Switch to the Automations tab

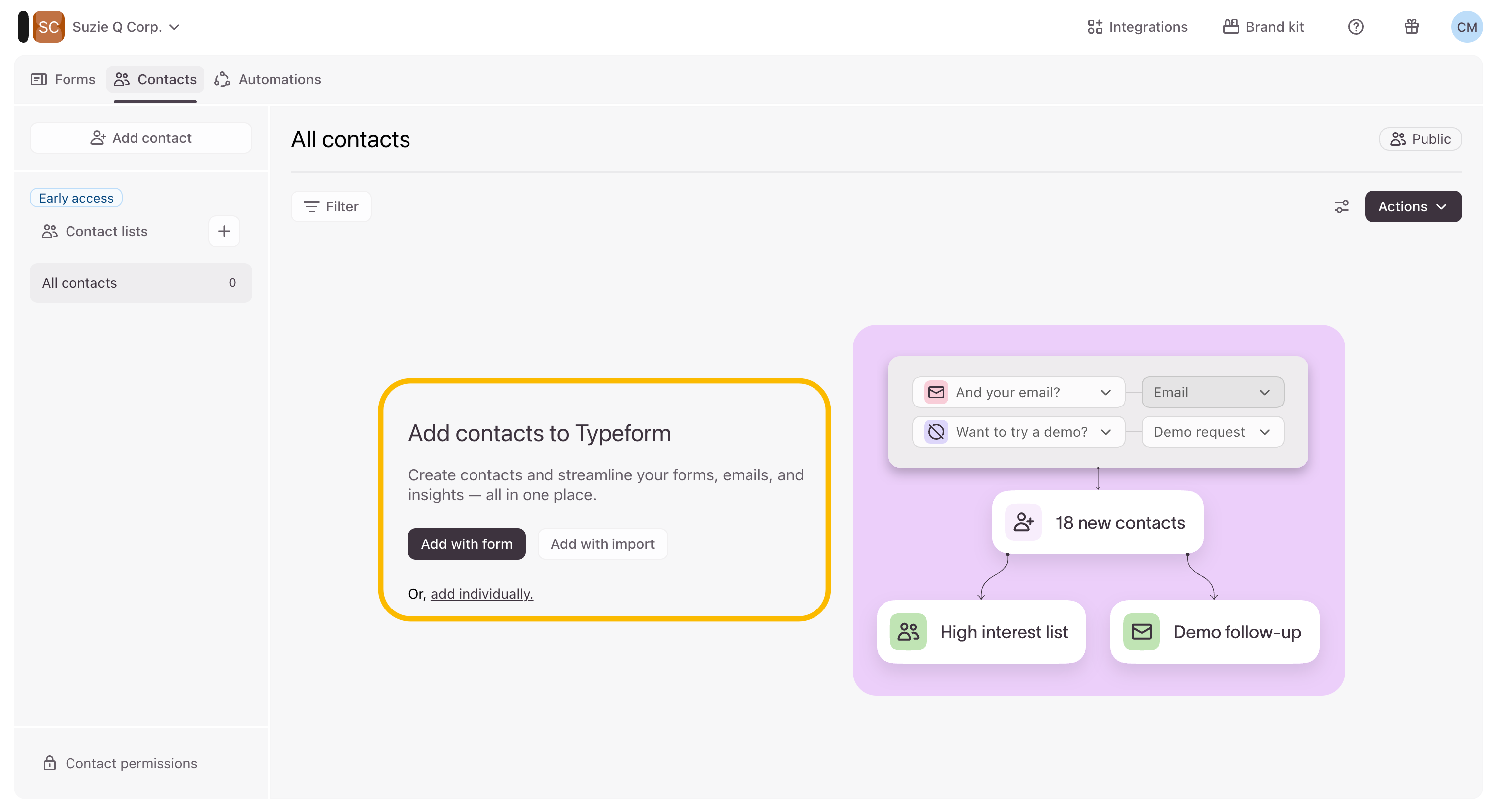(268, 79)
